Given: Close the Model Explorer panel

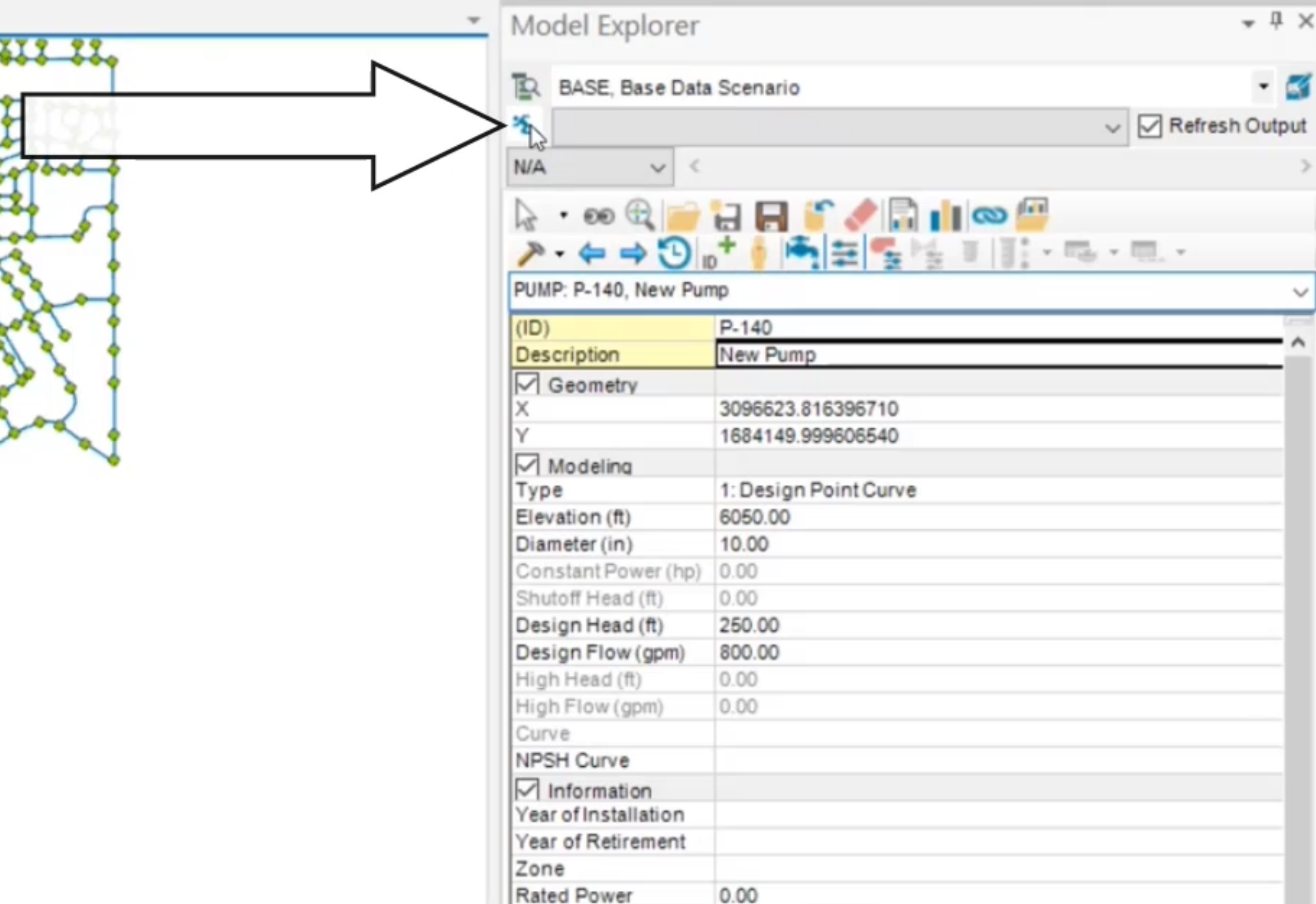Looking at the screenshot, I should 1305,21.
